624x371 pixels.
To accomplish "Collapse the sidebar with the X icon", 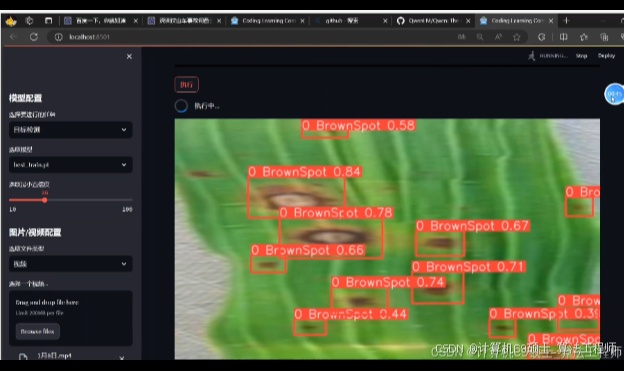I will pos(129,57).
